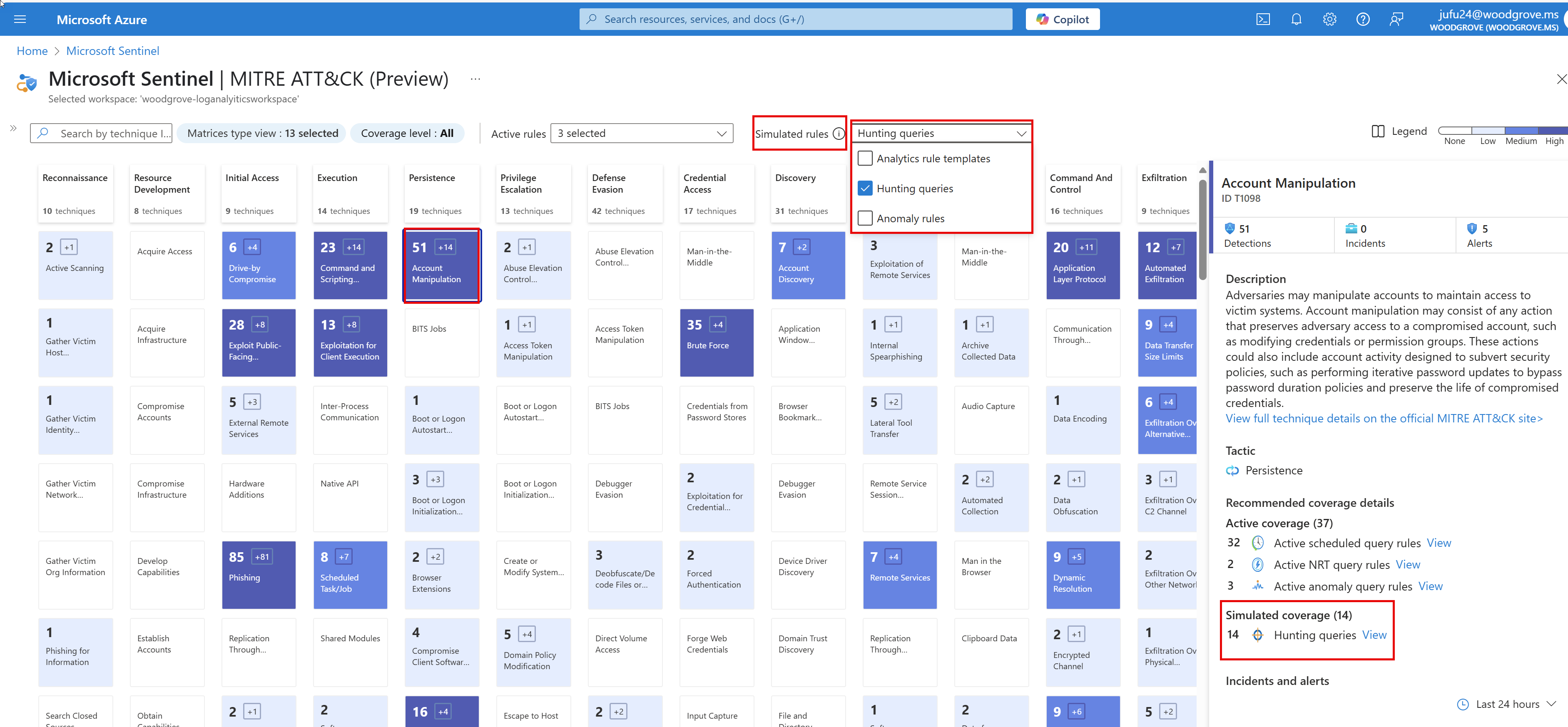
Task: Expand the collapsed left navigation chevrons
Action: coord(13,128)
